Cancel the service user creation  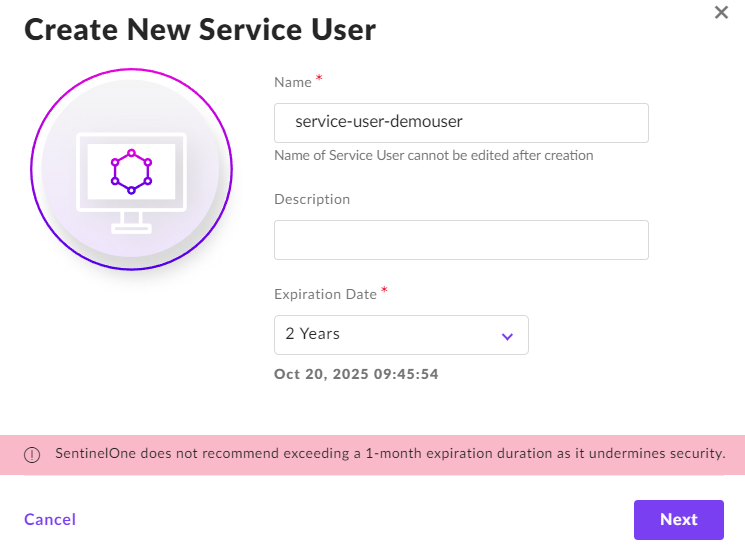tap(50, 519)
